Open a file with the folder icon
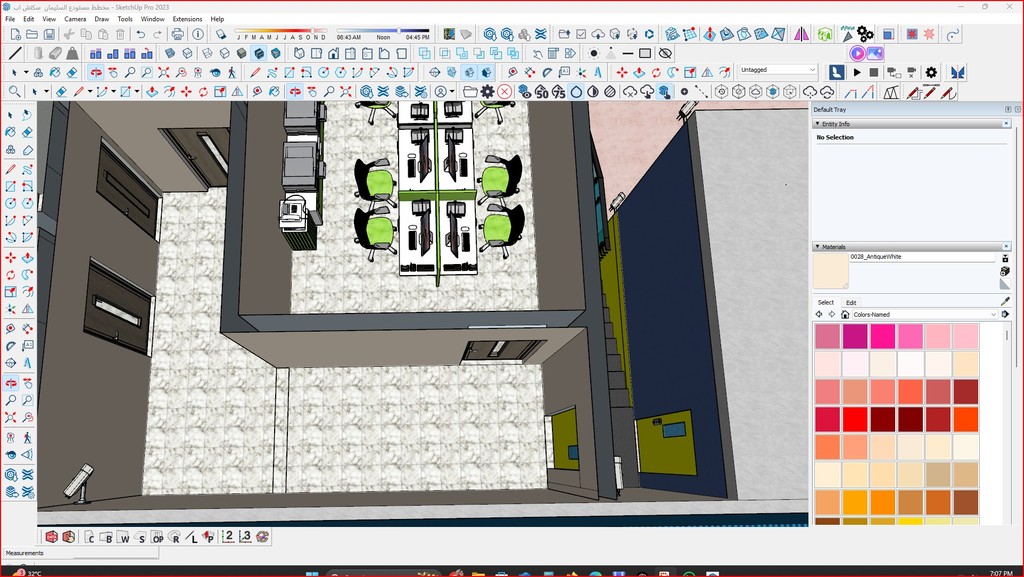This screenshot has height=577, width=1024. (x=31, y=34)
